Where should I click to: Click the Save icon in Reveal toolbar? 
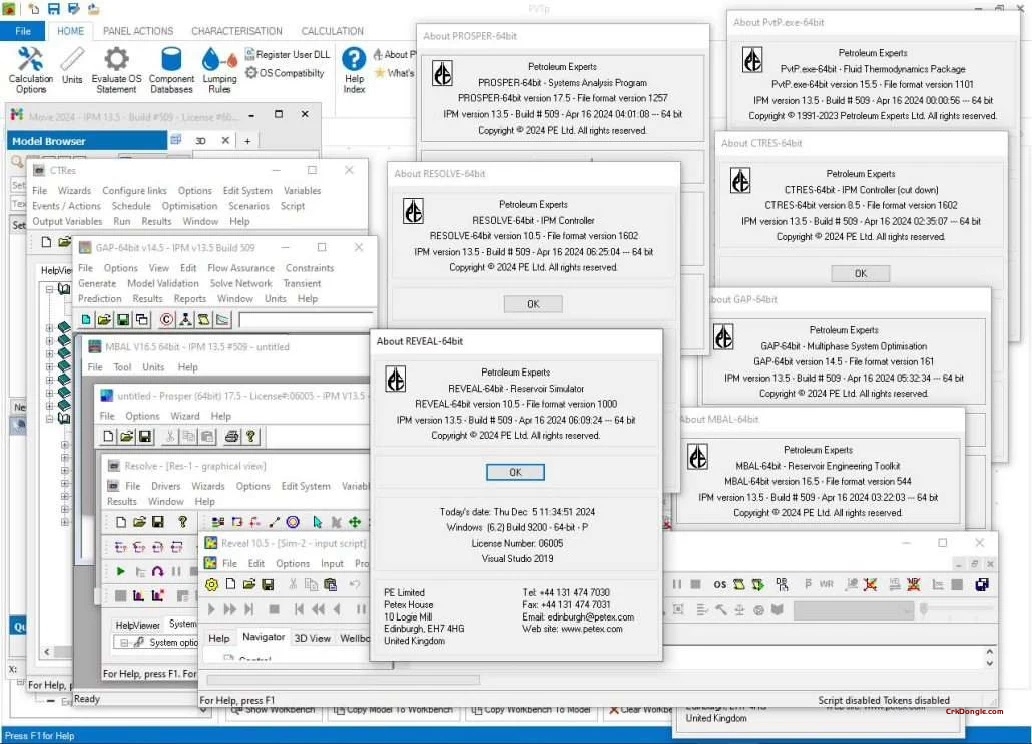point(269,584)
